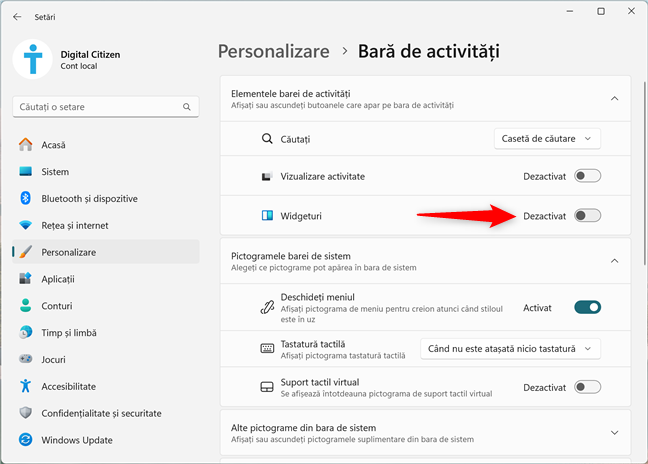This screenshot has width=648, height=464.
Task: Click the search magnifier icon in the search box
Action: [187, 107]
